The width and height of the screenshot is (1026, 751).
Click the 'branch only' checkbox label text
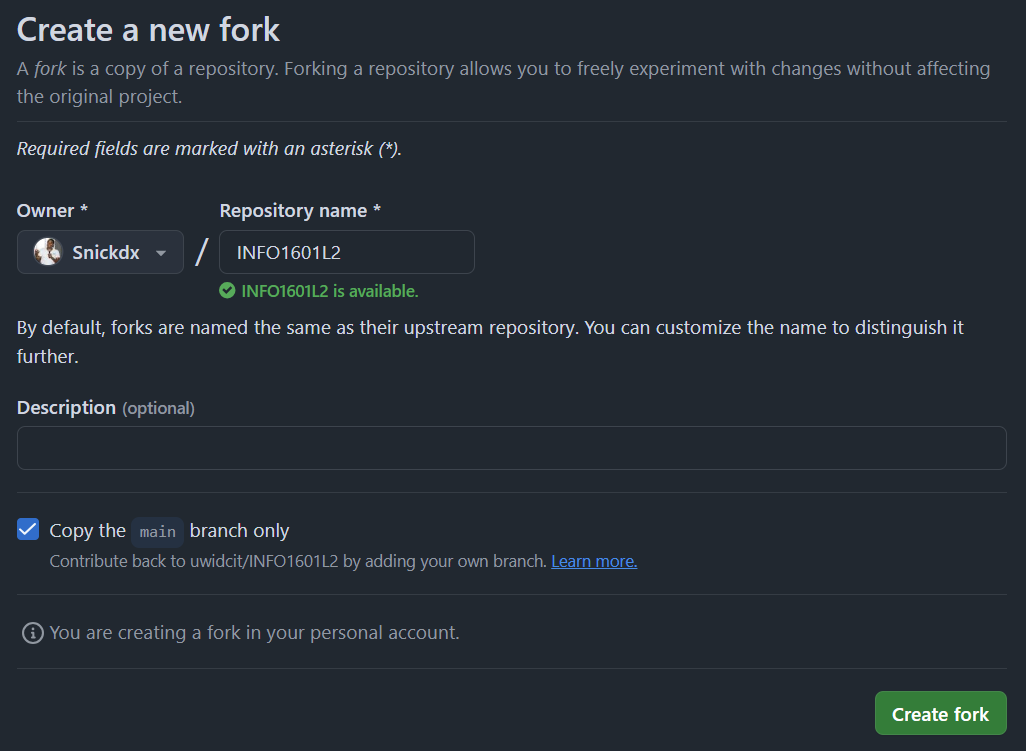(239, 530)
